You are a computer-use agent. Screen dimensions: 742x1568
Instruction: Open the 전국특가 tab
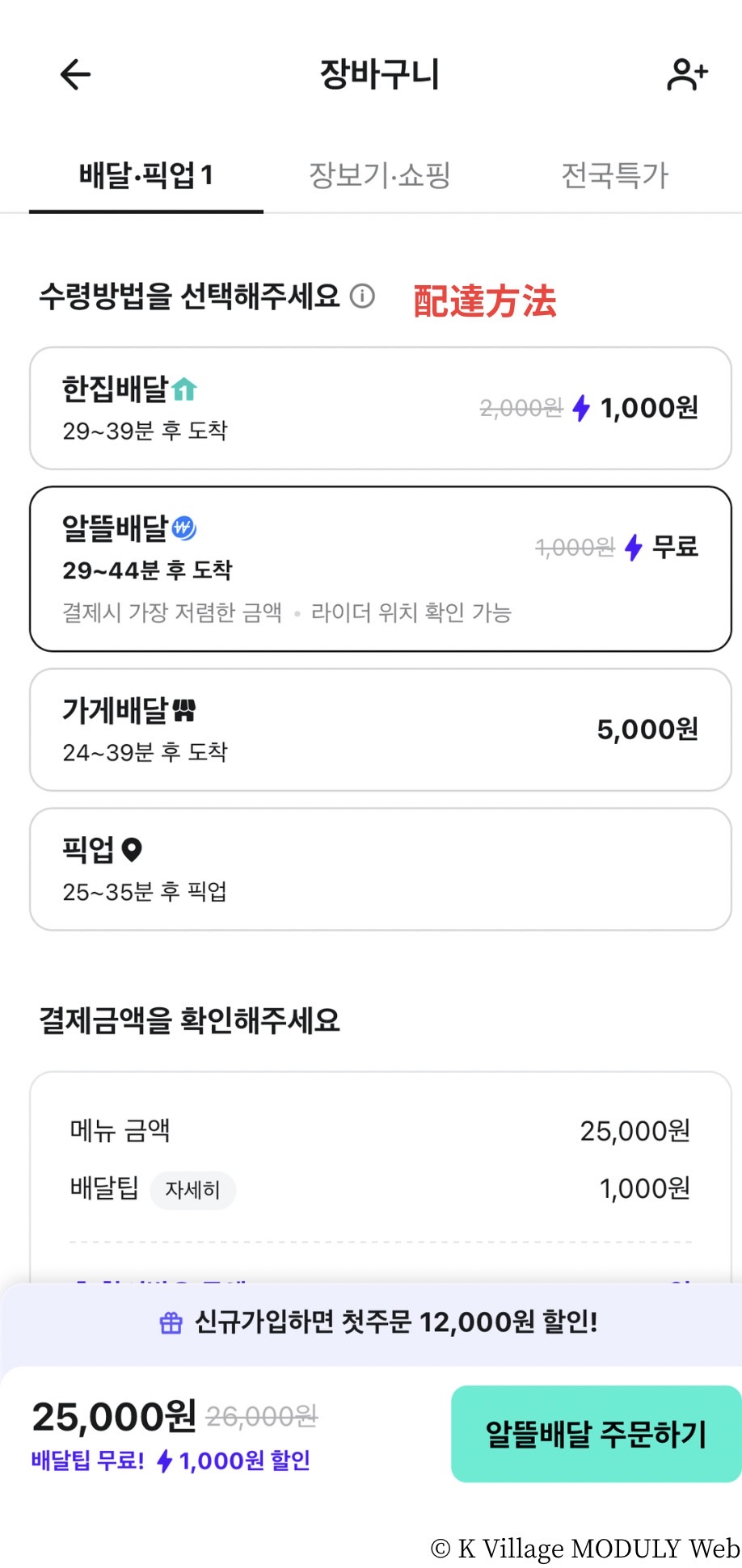pos(614,175)
